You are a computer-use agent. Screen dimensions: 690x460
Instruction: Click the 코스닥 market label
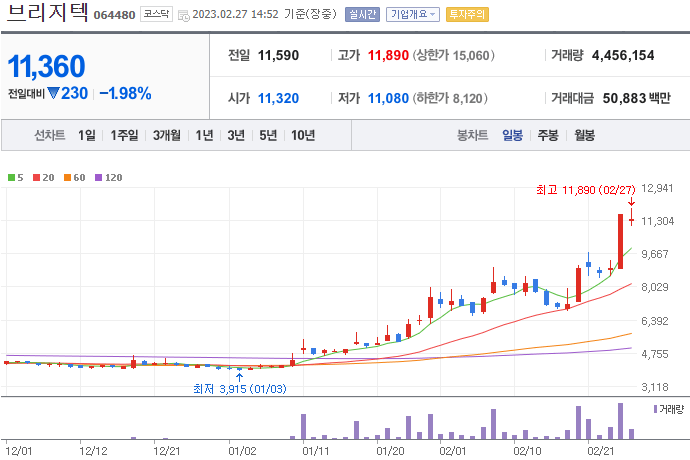tap(156, 14)
